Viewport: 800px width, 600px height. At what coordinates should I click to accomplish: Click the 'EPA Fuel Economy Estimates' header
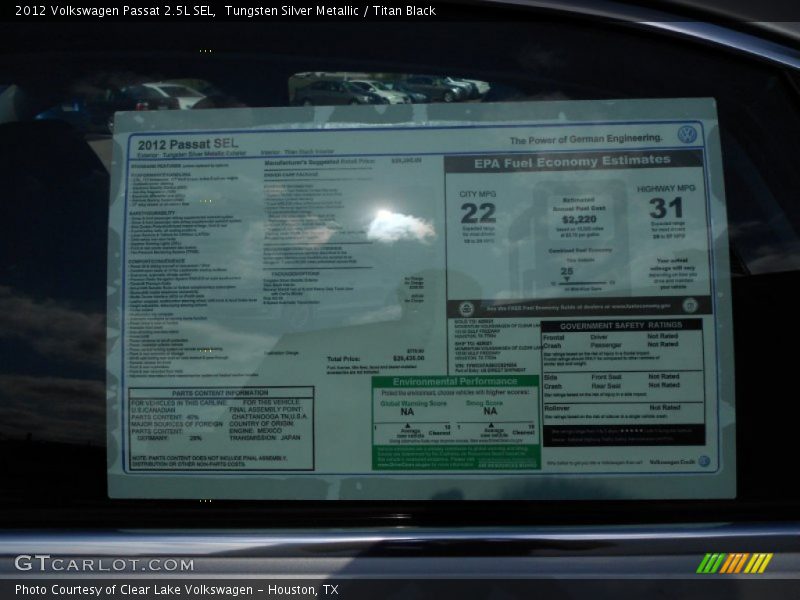[x=572, y=162]
